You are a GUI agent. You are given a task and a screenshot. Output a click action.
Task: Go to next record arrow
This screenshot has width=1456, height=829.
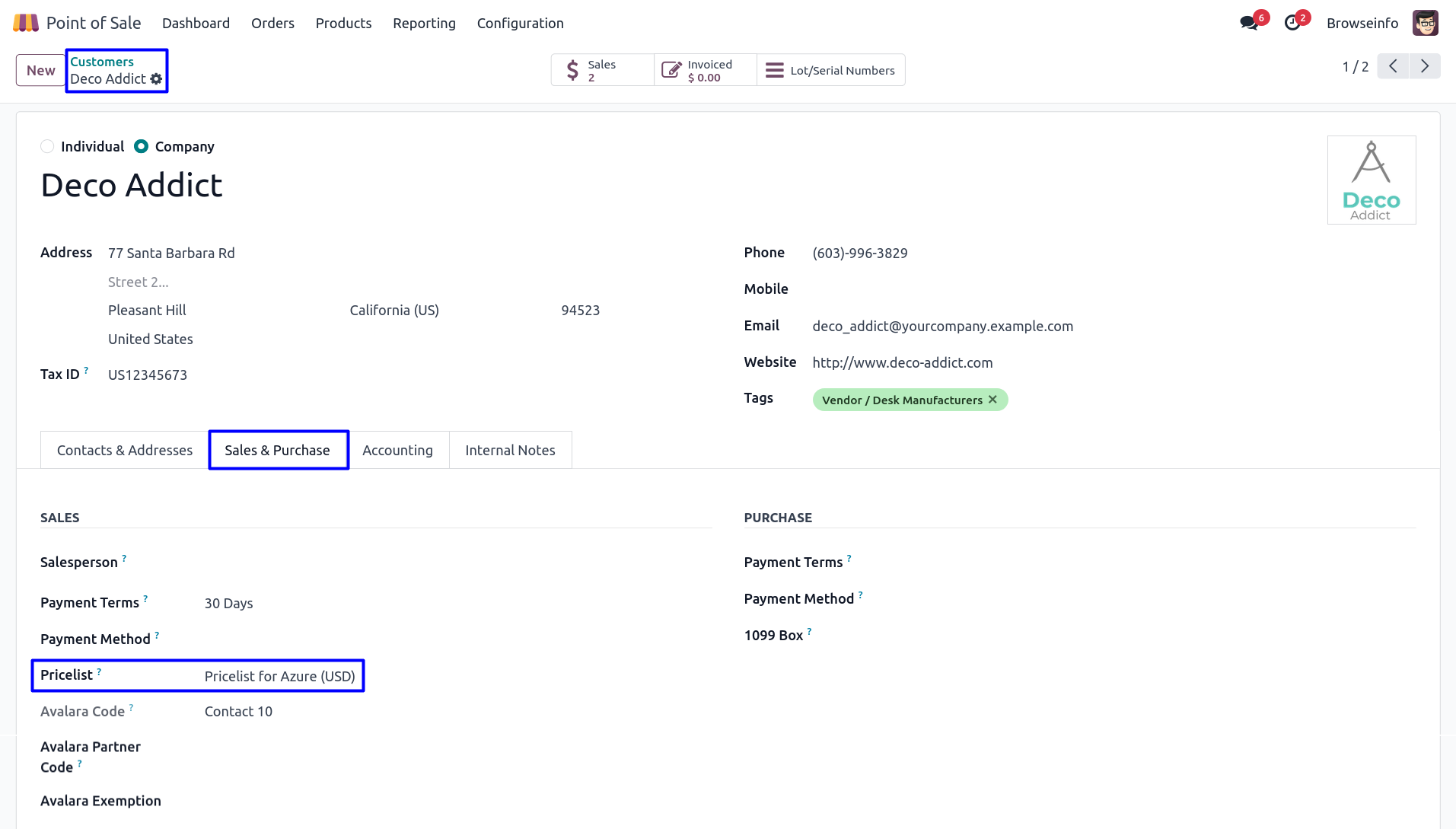pos(1425,66)
